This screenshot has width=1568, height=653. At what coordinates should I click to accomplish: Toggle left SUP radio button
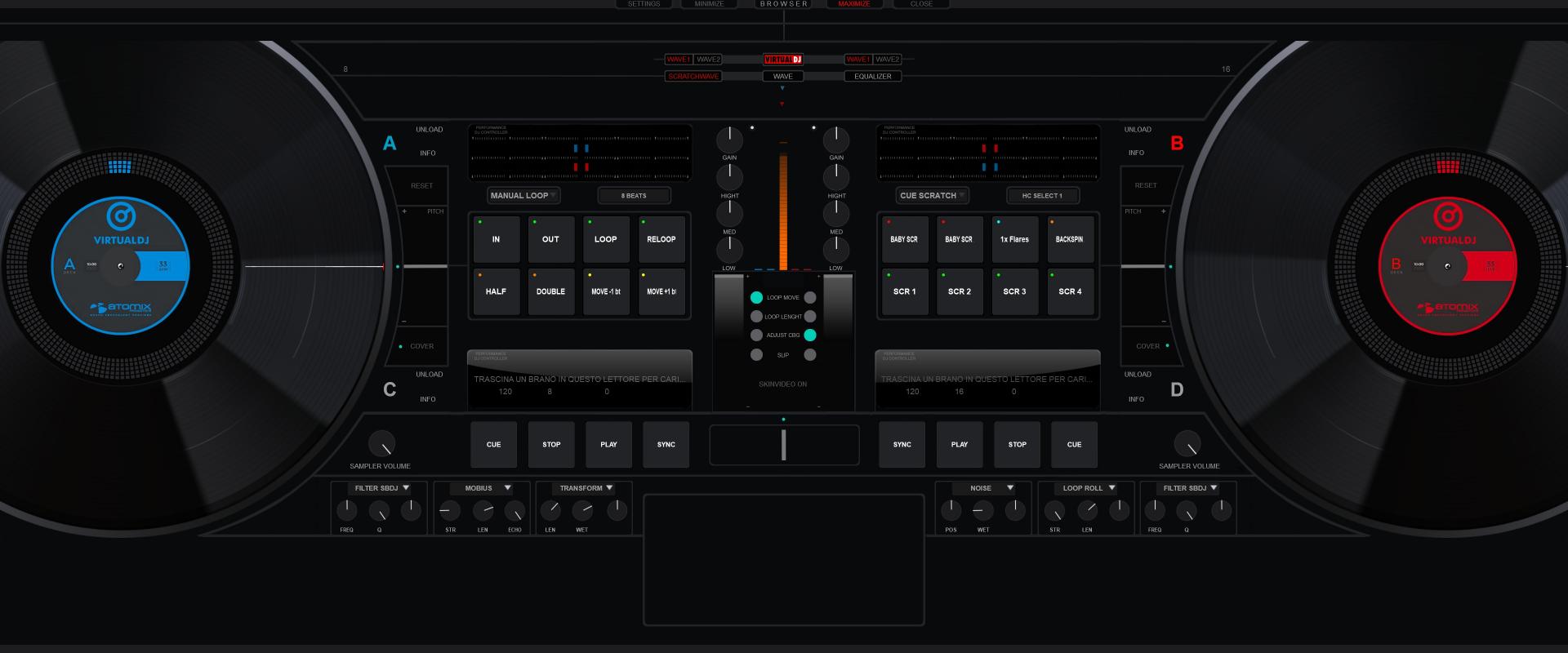pyautogui.click(x=756, y=355)
